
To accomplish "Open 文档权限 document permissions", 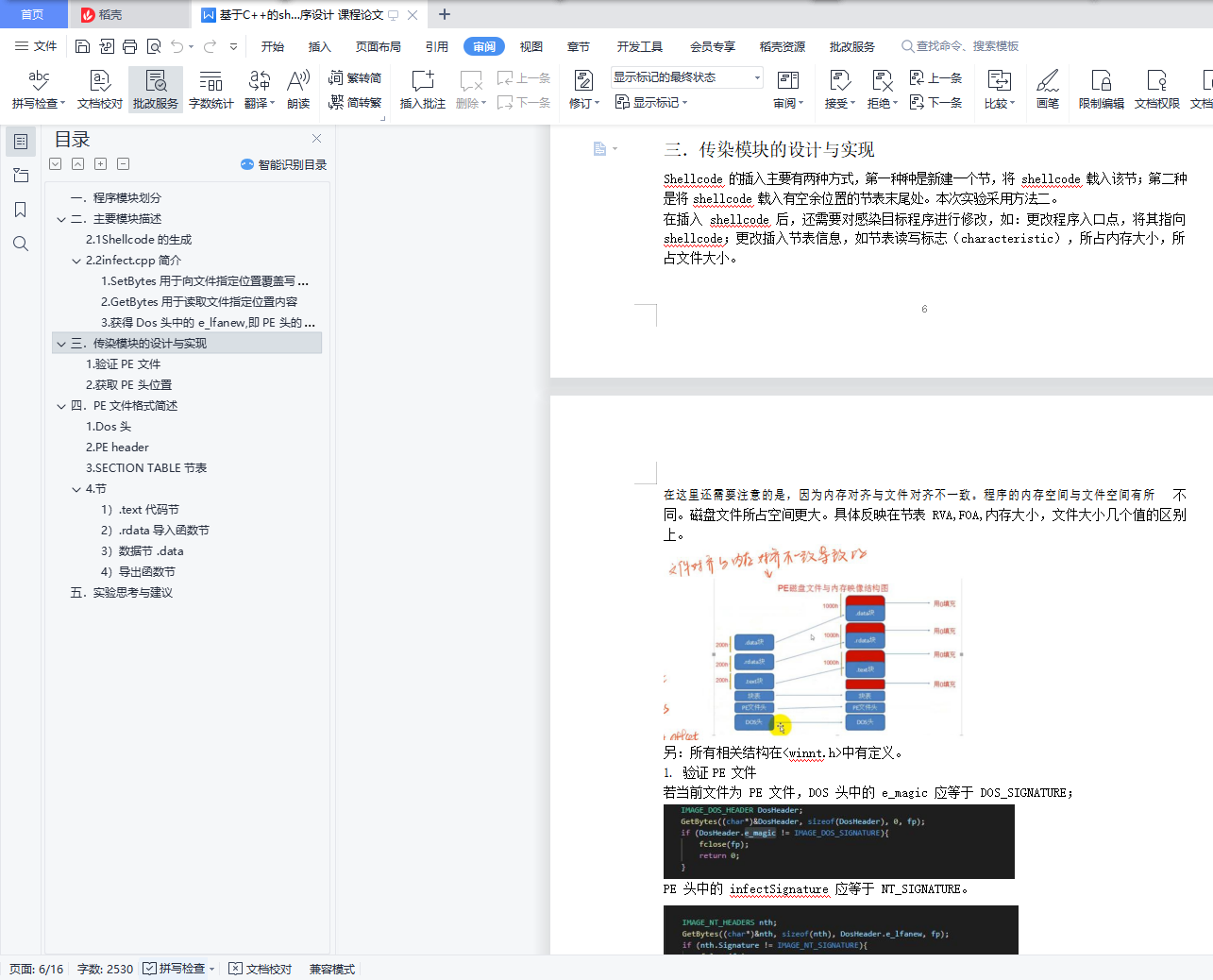I will tap(1157, 90).
